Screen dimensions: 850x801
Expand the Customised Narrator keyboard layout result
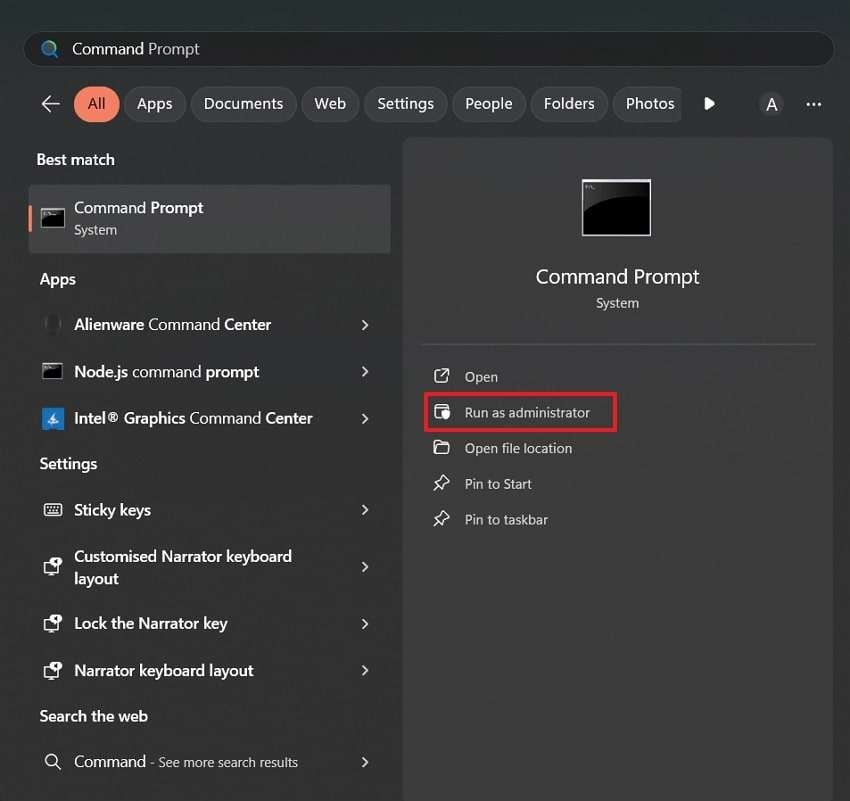click(x=365, y=567)
